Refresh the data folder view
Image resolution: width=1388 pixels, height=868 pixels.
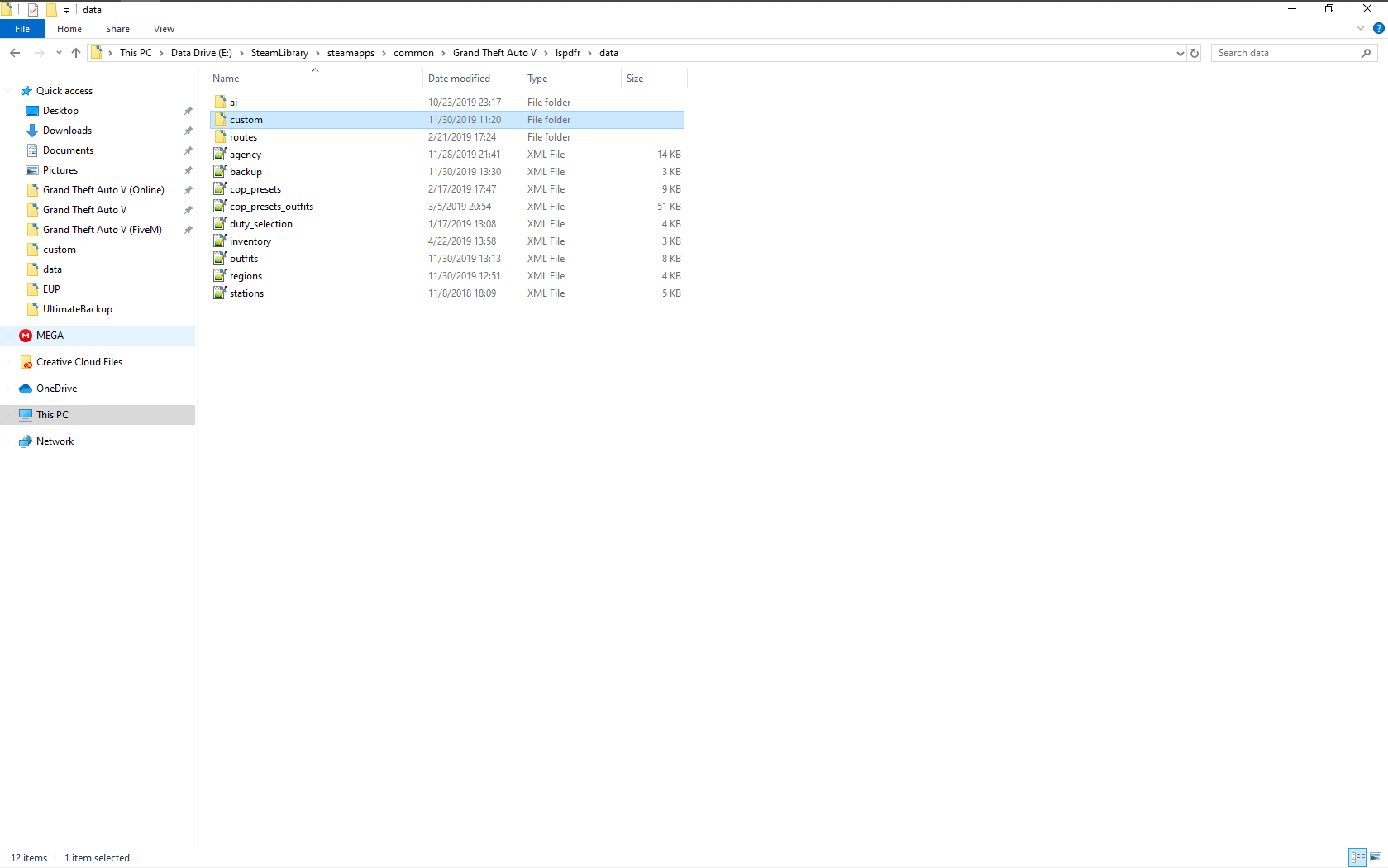(1195, 53)
